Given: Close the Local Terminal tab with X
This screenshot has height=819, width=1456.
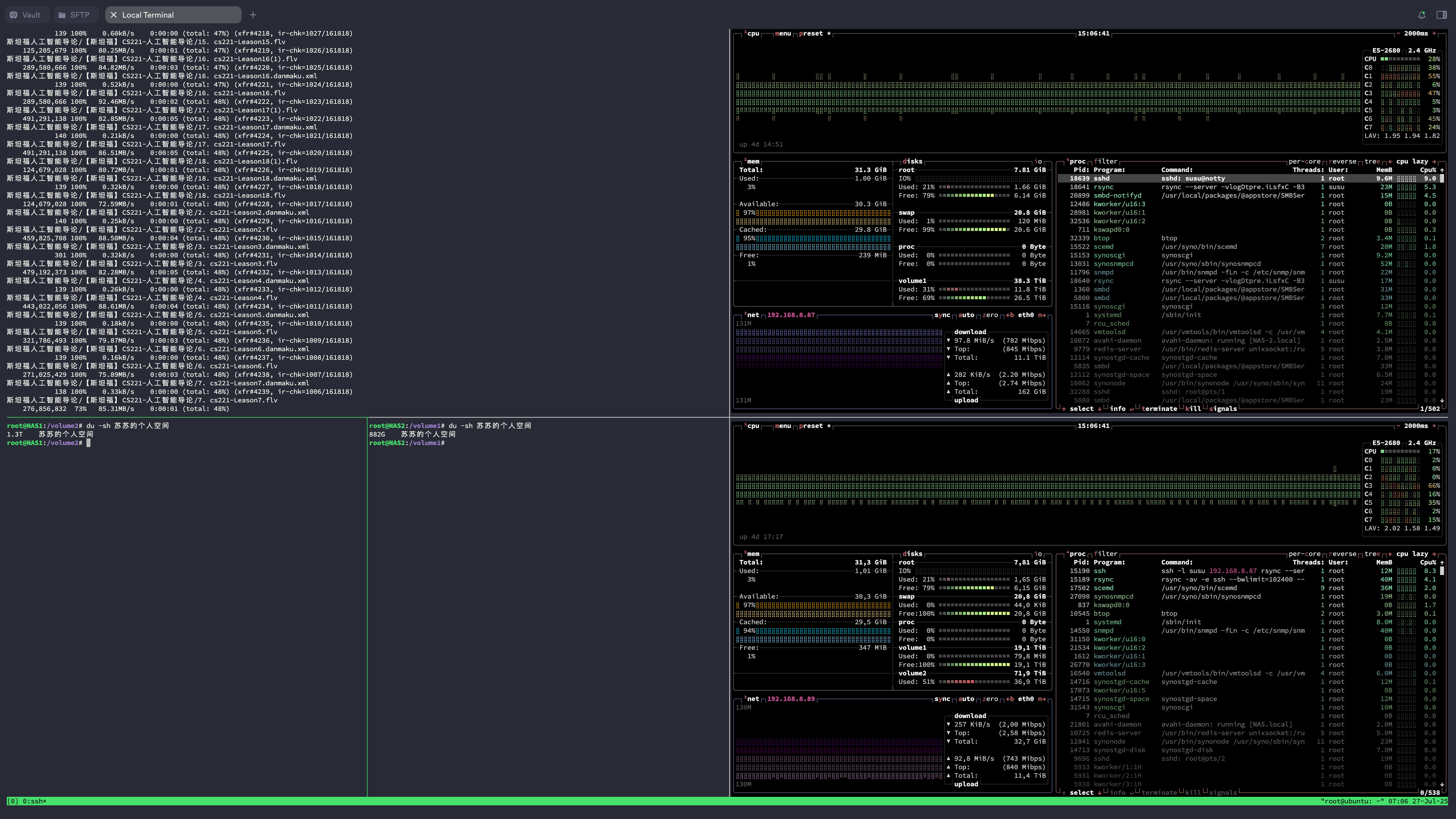Looking at the screenshot, I should point(114,15).
